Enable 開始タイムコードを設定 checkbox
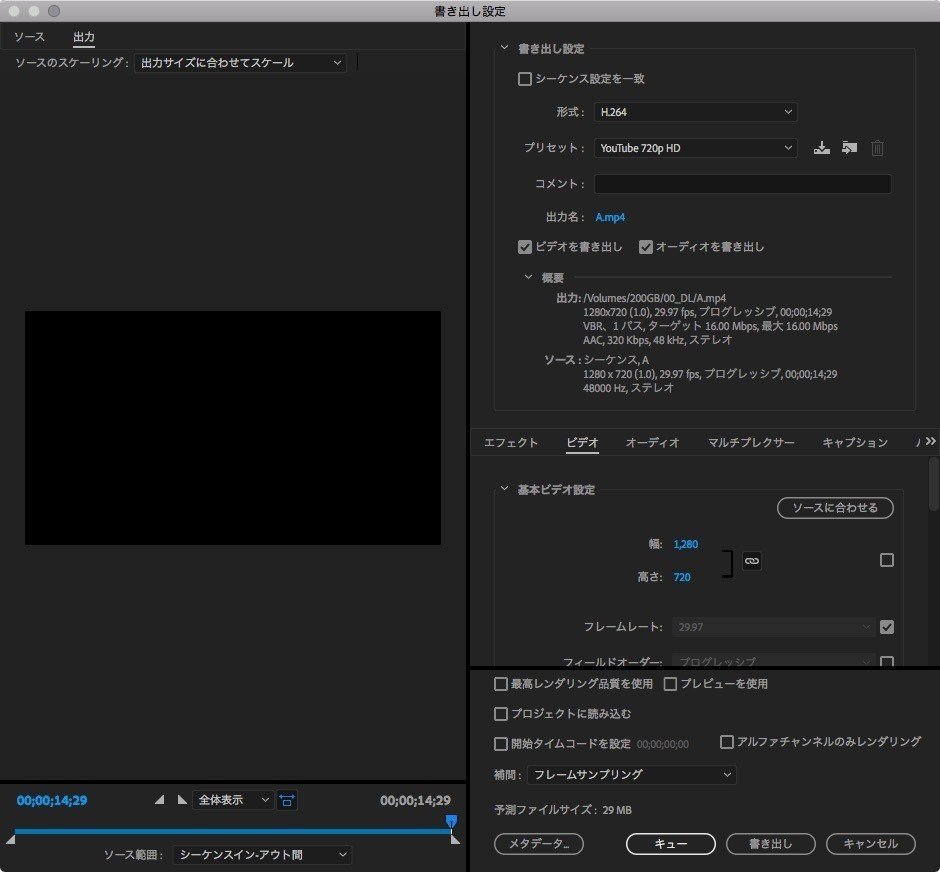 (x=501, y=744)
